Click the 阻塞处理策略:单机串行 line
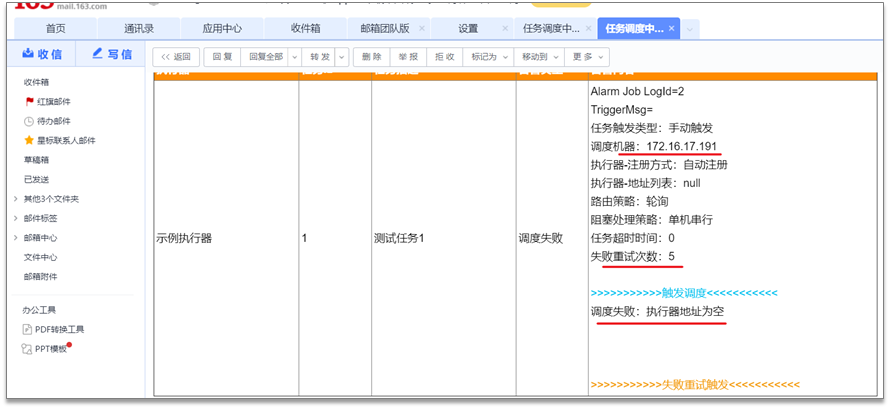The height and width of the screenshot is (409, 890). (652, 220)
